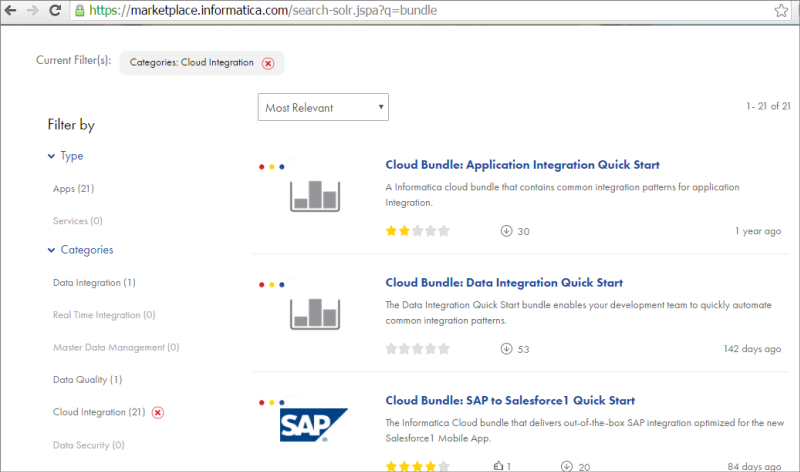Image resolution: width=800 pixels, height=472 pixels.
Task: Select Master Data Management (0) category
Action: coord(116,347)
